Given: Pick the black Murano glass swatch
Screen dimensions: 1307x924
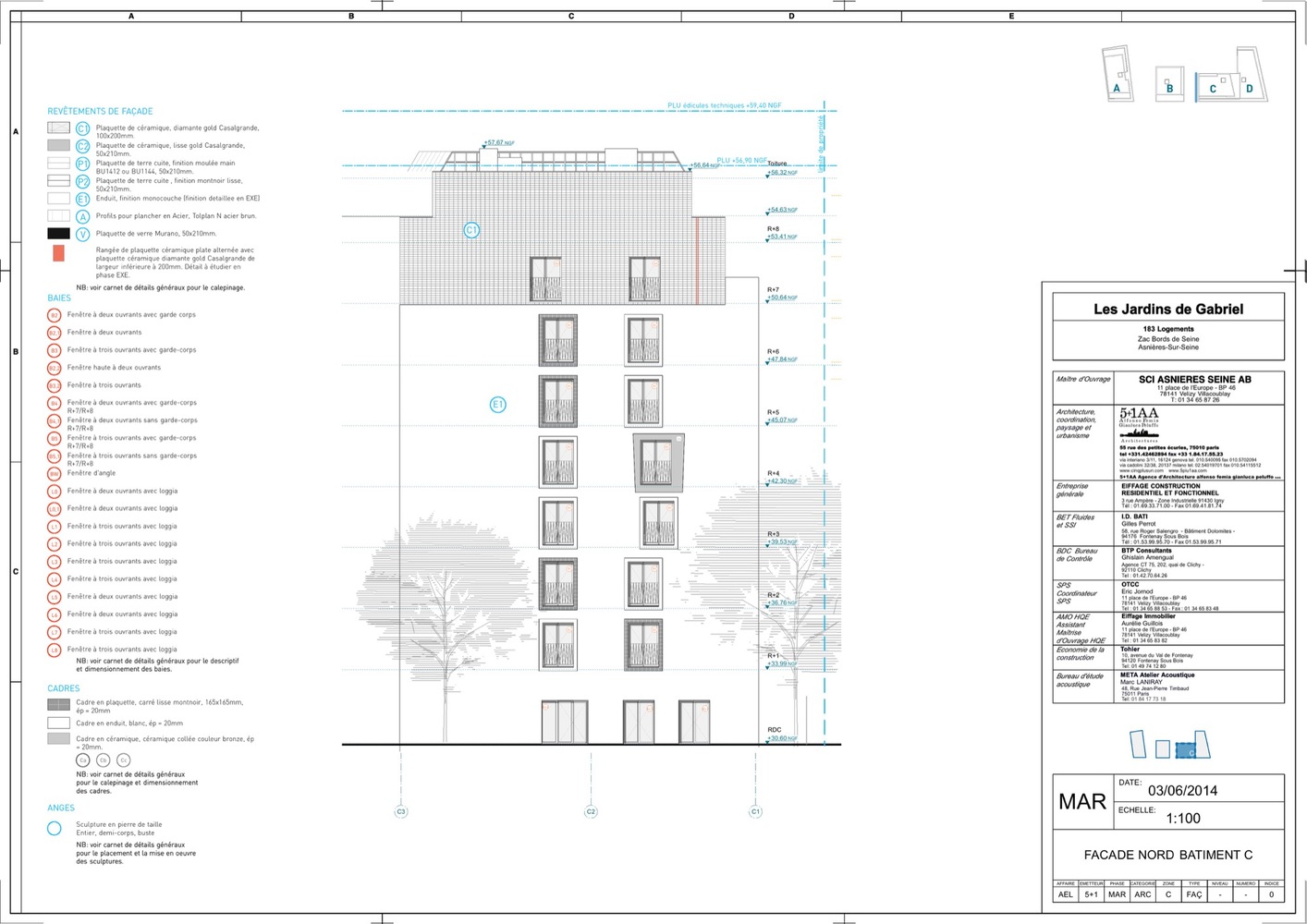Looking at the screenshot, I should coord(58,234).
